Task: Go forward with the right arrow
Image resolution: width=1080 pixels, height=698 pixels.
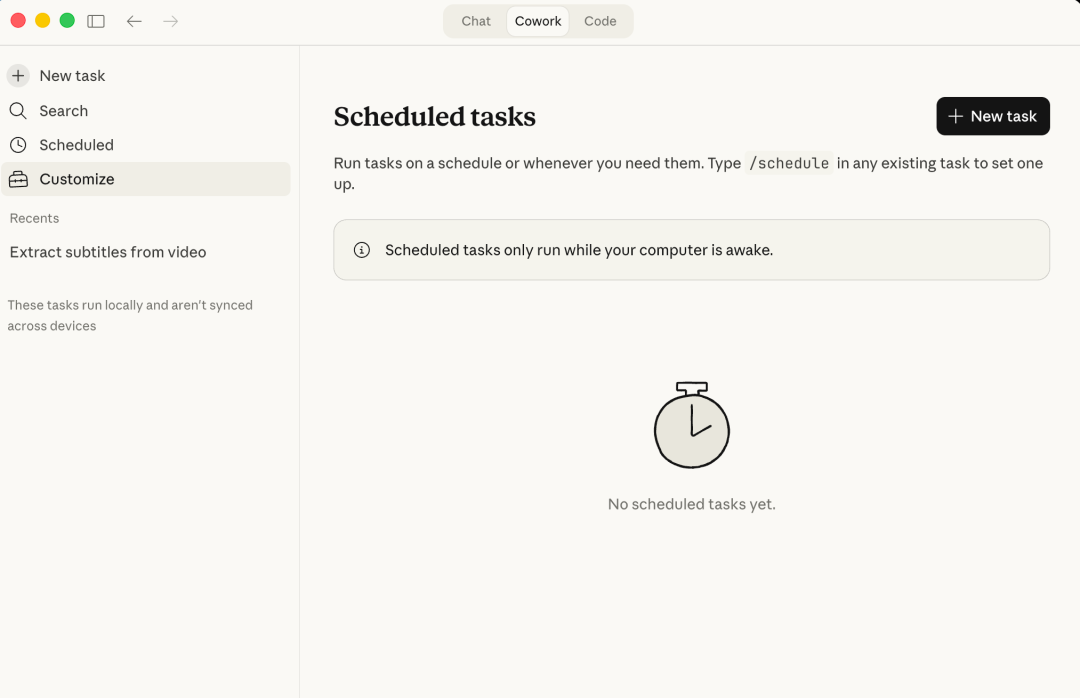Action: pos(171,21)
